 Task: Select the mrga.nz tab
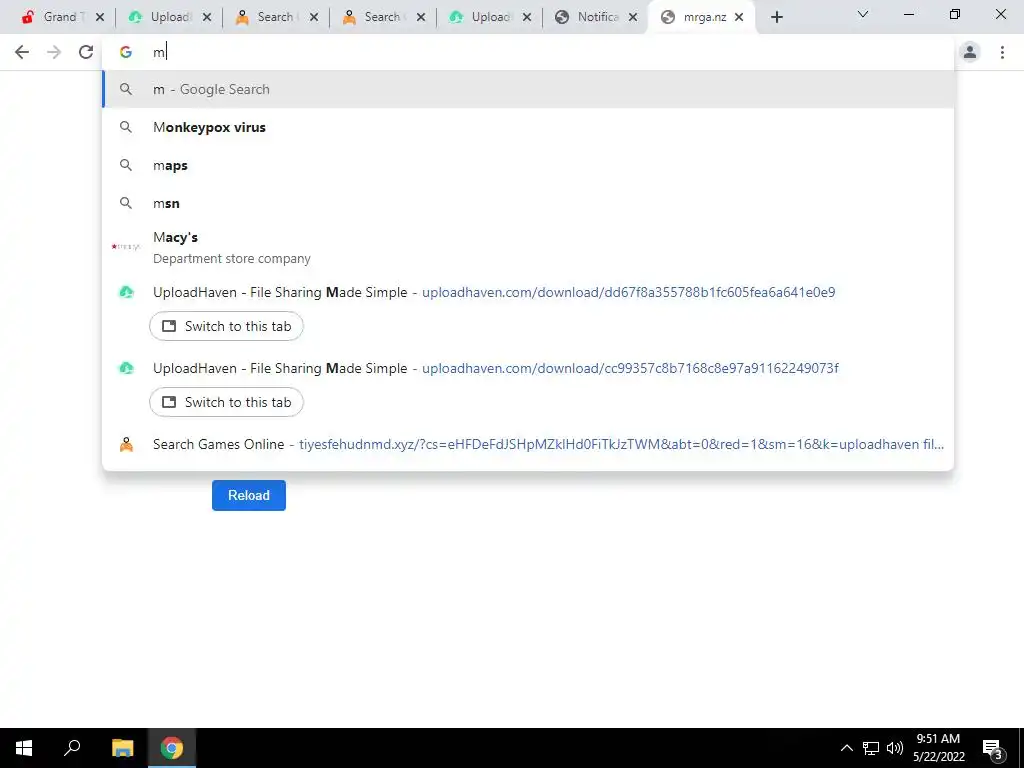coord(702,17)
